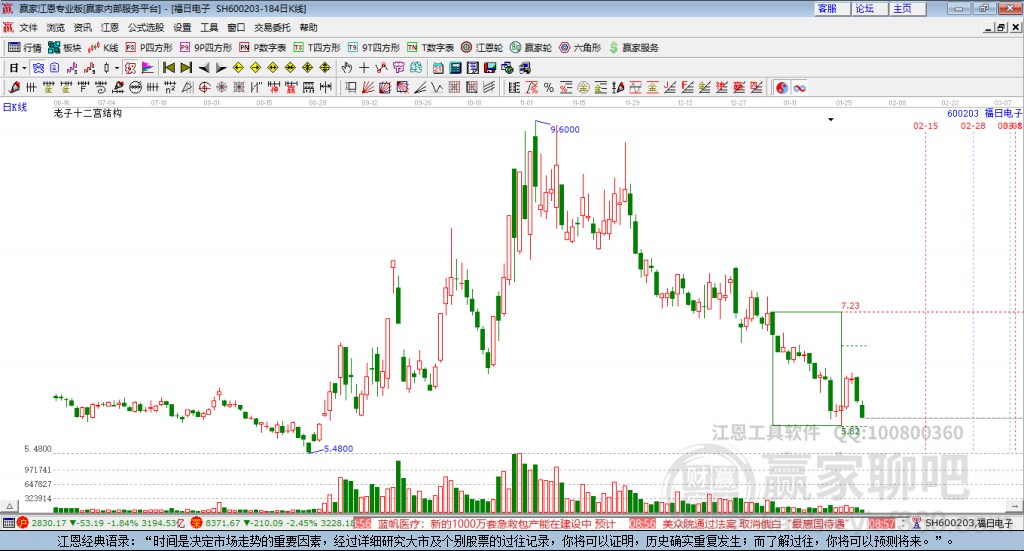Click the save floppy disk icon
Viewport: 1024px width, 551px height.
[x=490, y=68]
